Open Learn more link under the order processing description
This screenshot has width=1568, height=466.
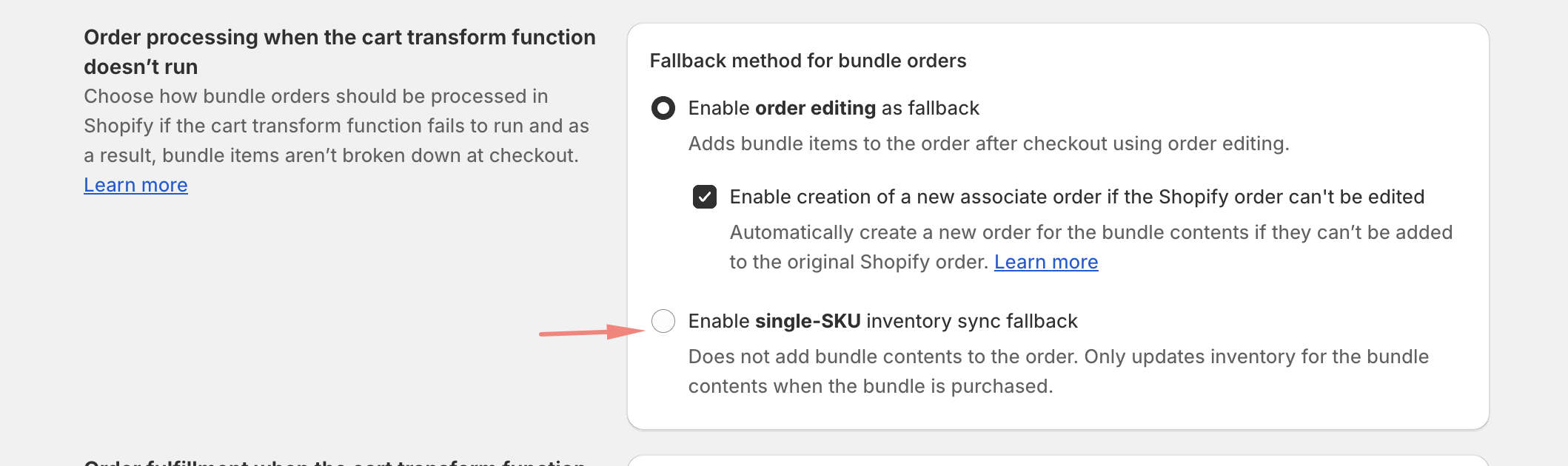click(x=135, y=185)
